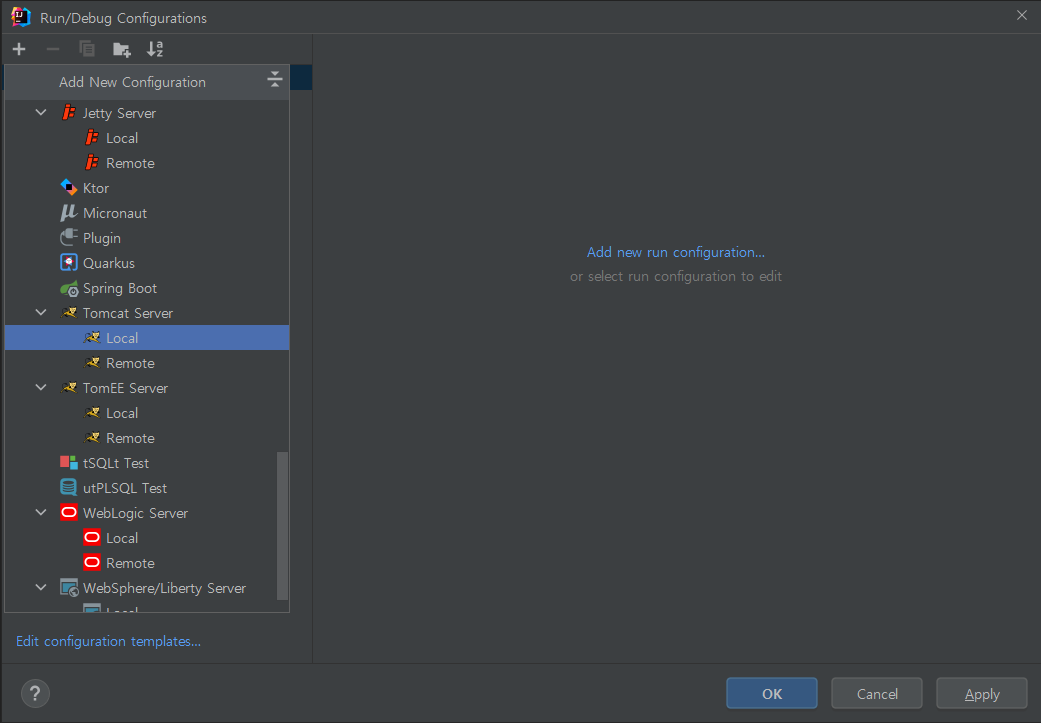Confirm with the OK button
Screen dimensions: 1041x723
(771, 694)
